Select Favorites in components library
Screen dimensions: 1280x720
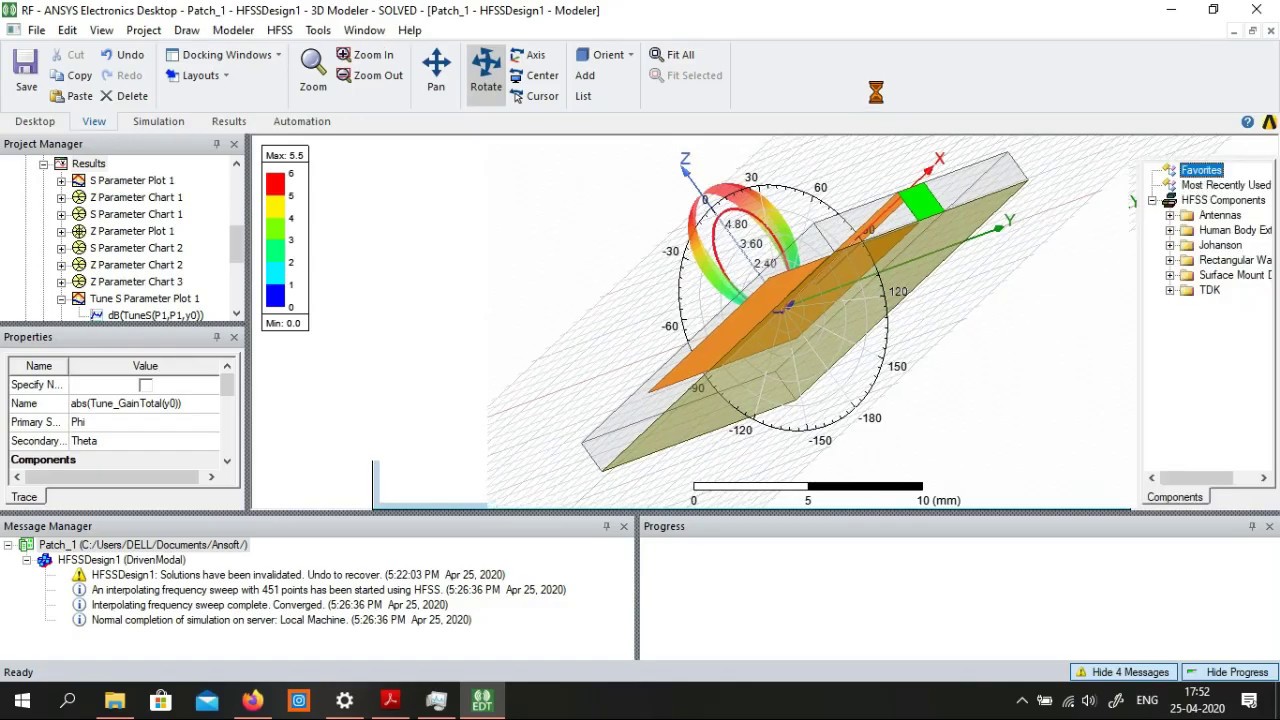click(1201, 170)
